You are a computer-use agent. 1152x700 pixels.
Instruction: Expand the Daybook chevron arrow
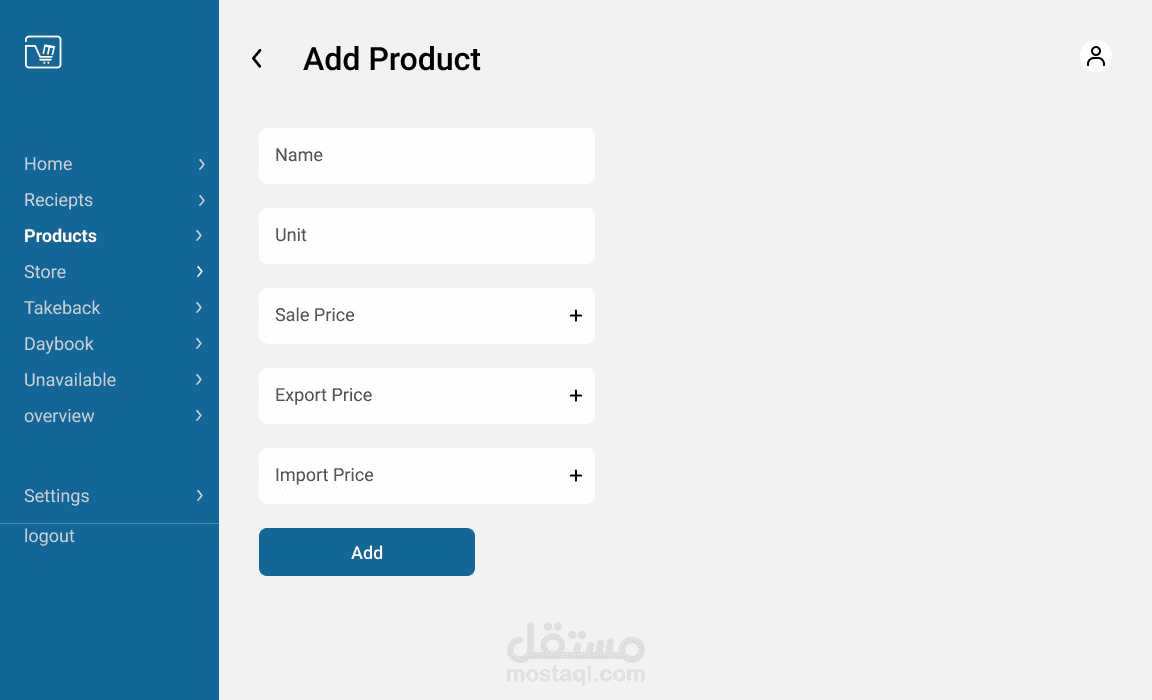click(x=200, y=344)
